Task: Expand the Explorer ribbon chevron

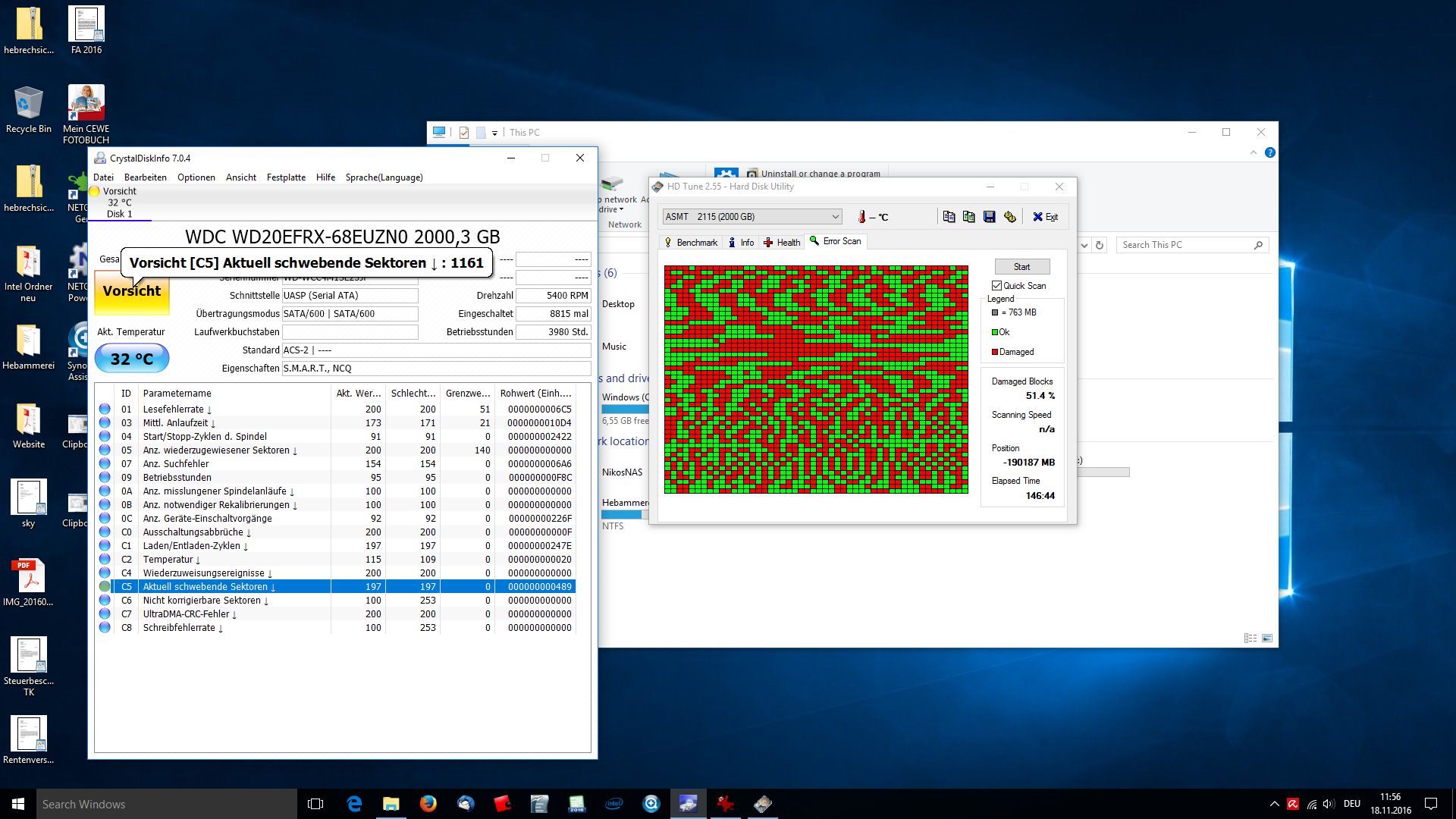Action: click(1253, 153)
